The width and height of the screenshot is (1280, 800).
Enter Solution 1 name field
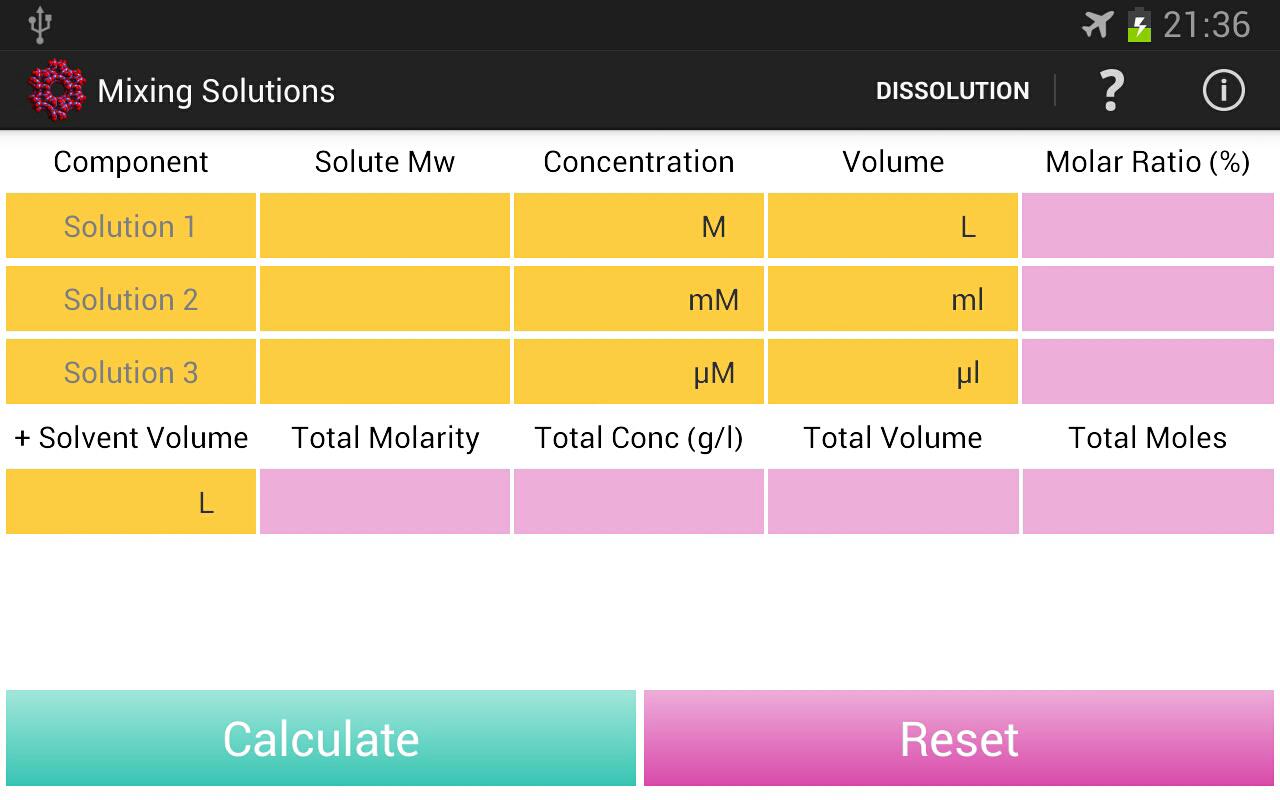coord(131,226)
